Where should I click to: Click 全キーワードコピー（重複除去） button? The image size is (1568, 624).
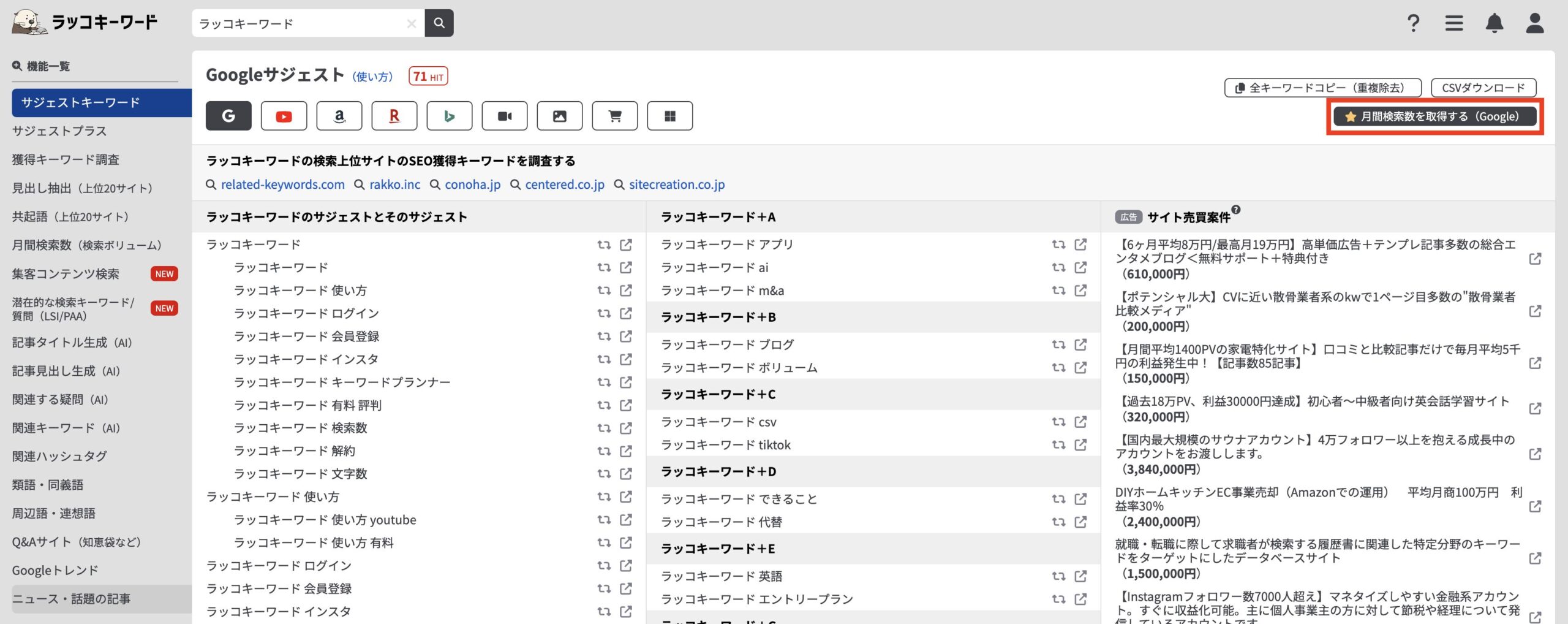pyautogui.click(x=1322, y=88)
